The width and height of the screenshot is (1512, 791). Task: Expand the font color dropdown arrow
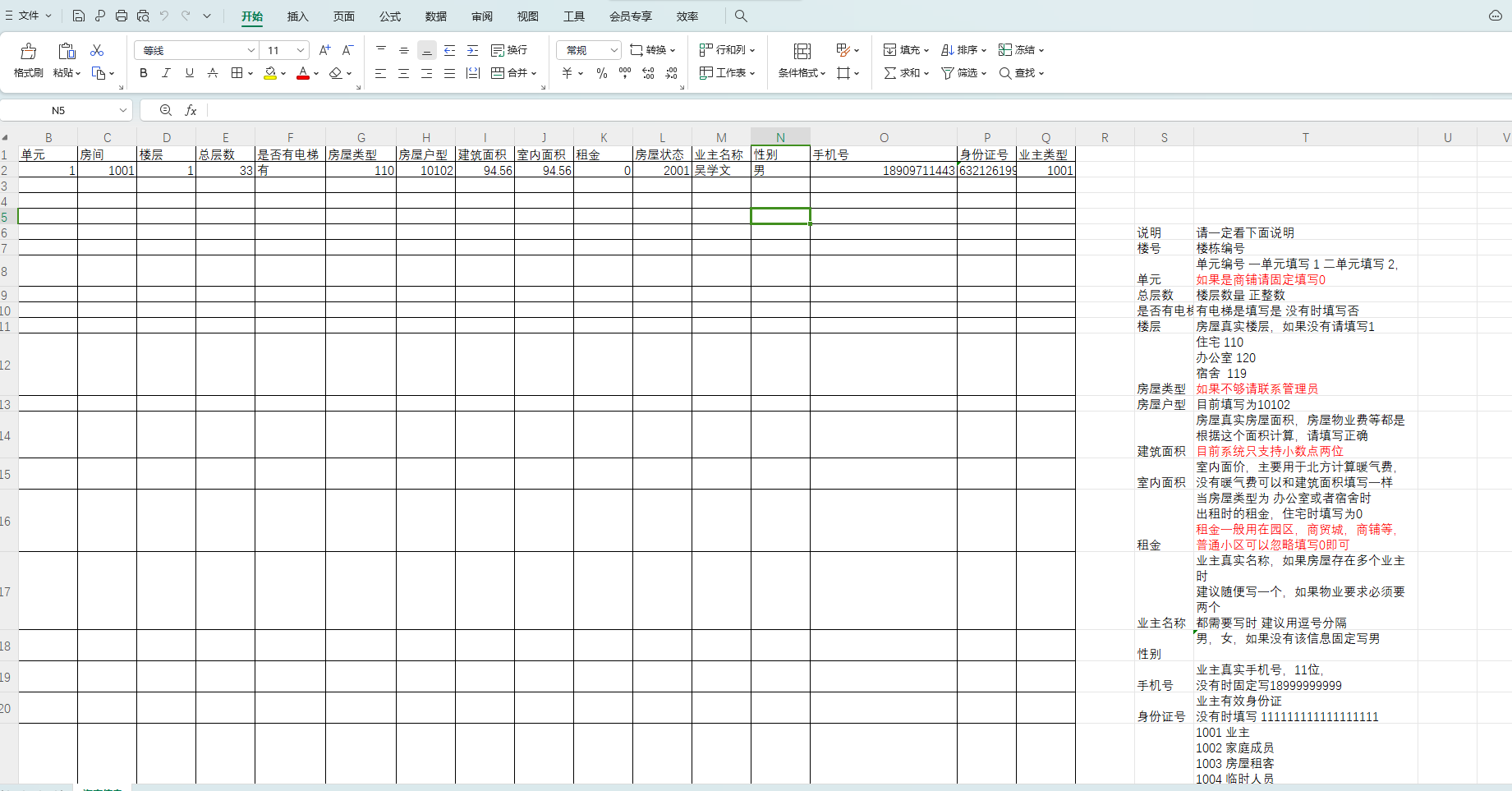(316, 73)
